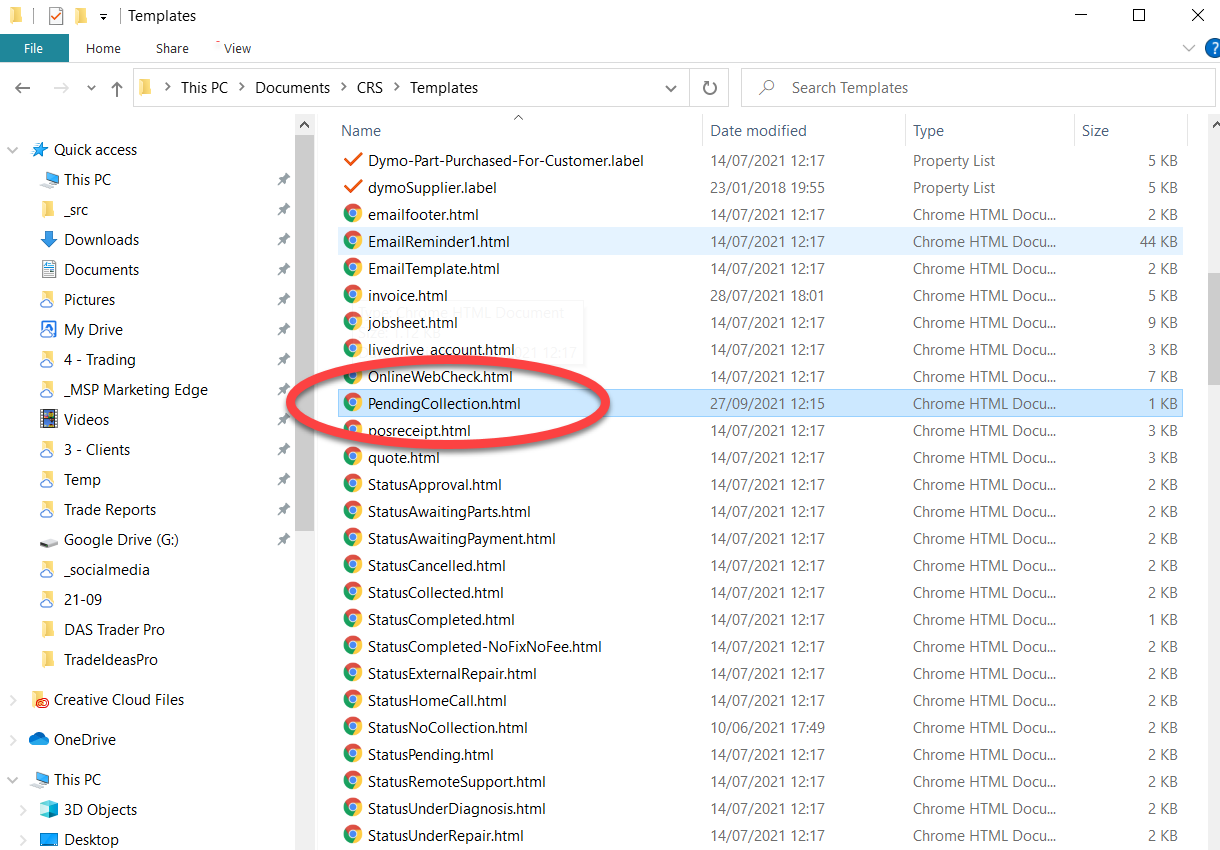Expand the OneDrive tree node
Screen dimensions: 1220x850
(x=13, y=740)
